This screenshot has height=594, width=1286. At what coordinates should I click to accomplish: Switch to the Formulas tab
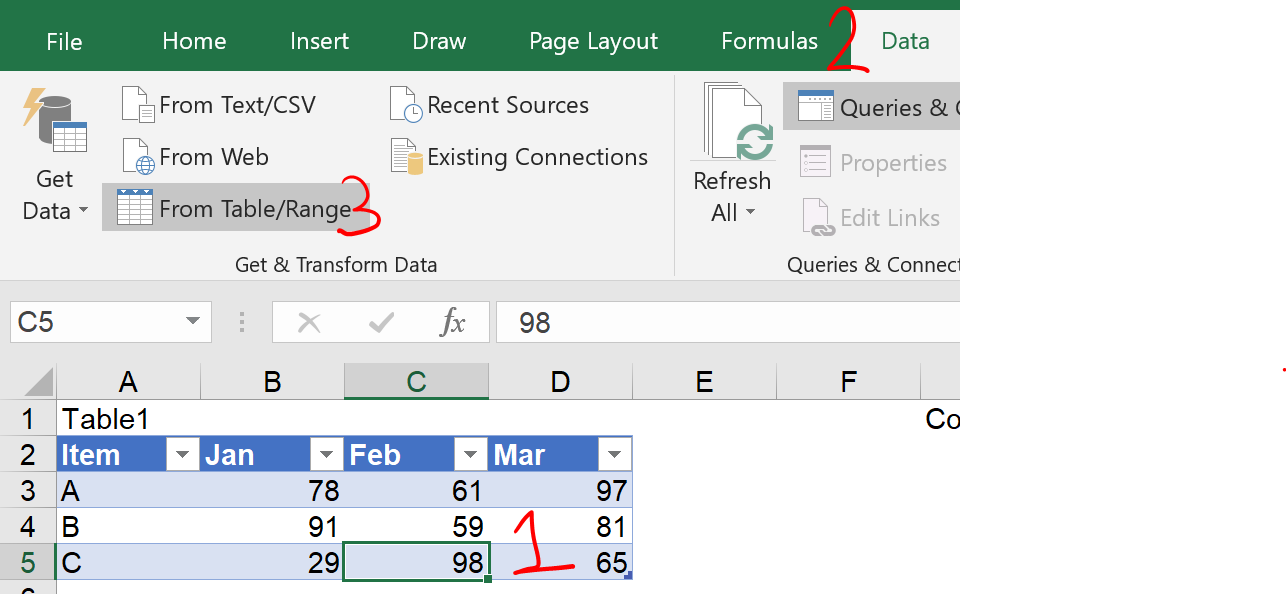(769, 41)
